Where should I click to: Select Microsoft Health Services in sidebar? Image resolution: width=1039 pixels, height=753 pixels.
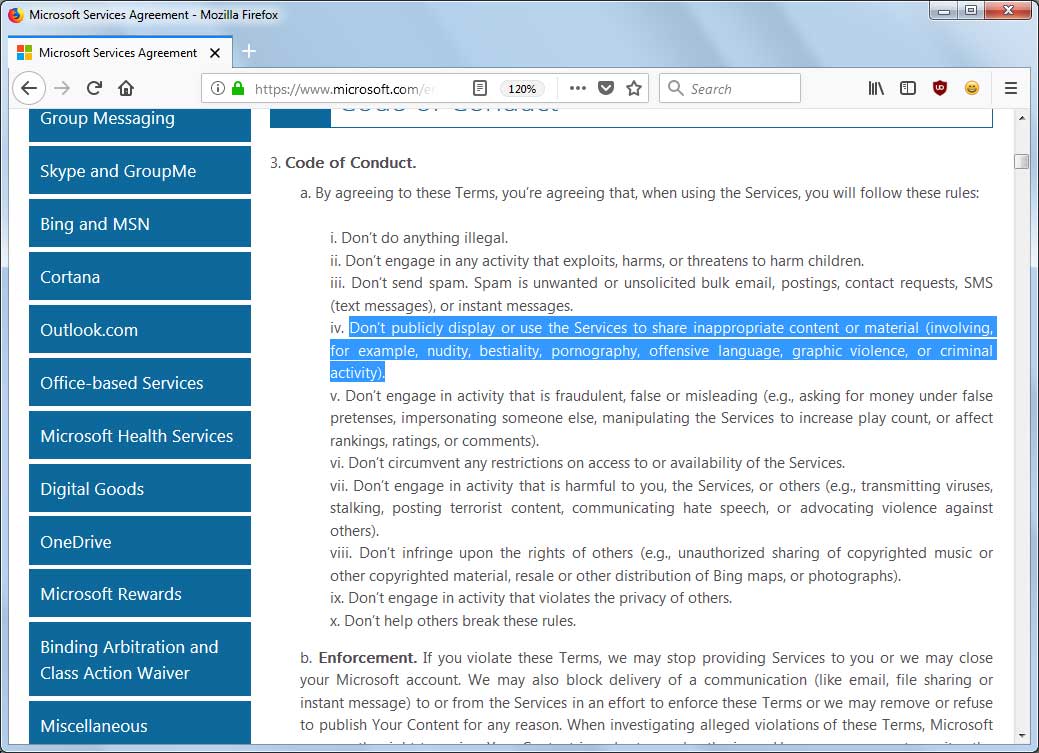coord(140,435)
